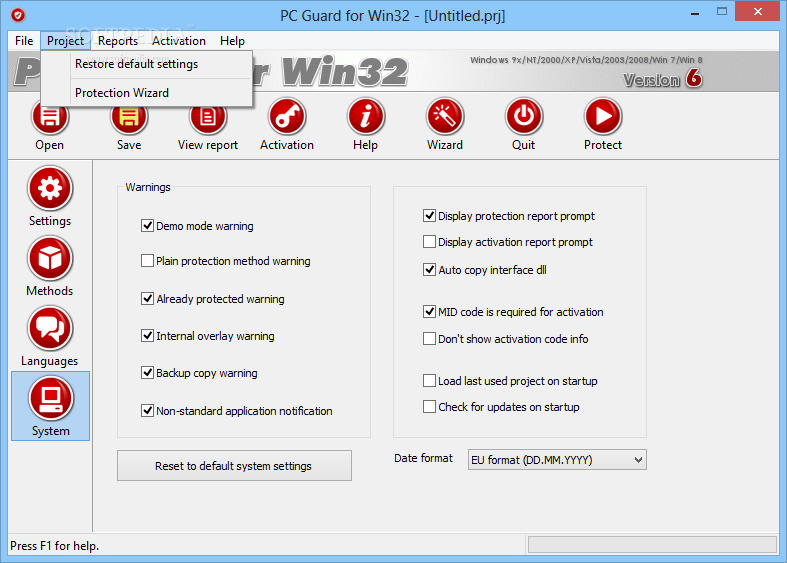Enable Plain protection method warning

point(147,261)
